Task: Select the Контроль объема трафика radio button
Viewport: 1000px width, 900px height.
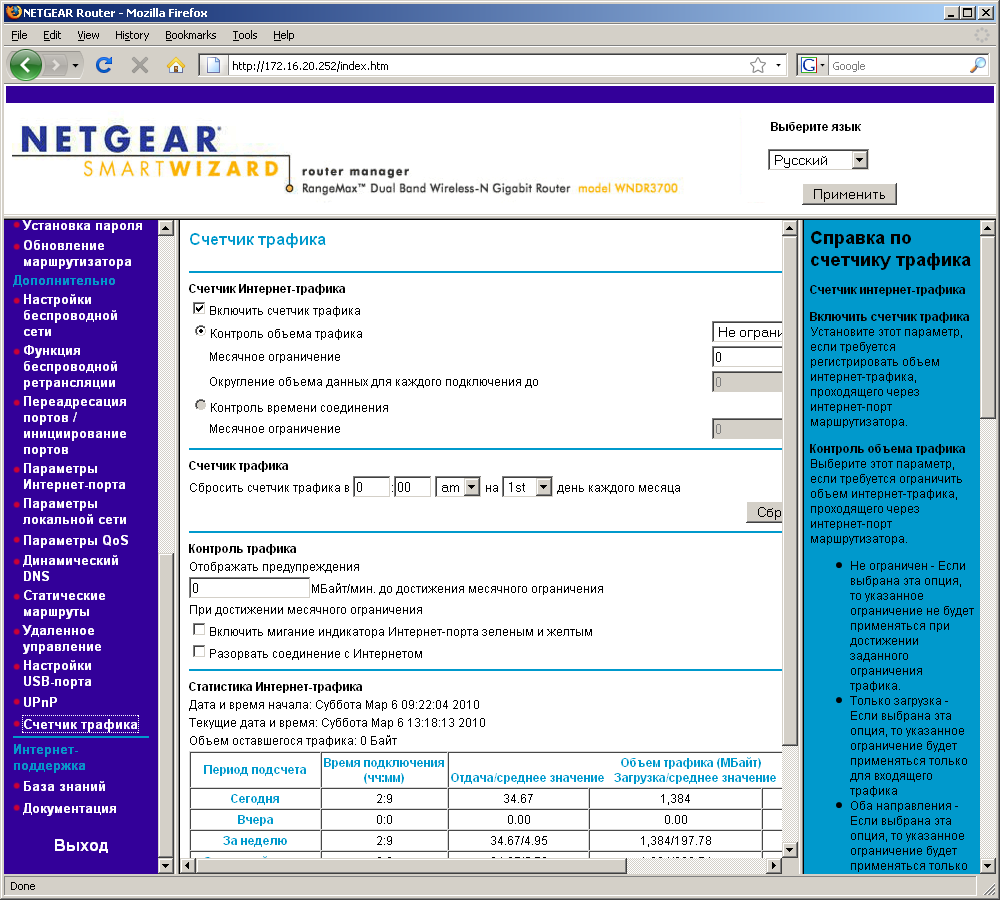Action: pos(200,332)
